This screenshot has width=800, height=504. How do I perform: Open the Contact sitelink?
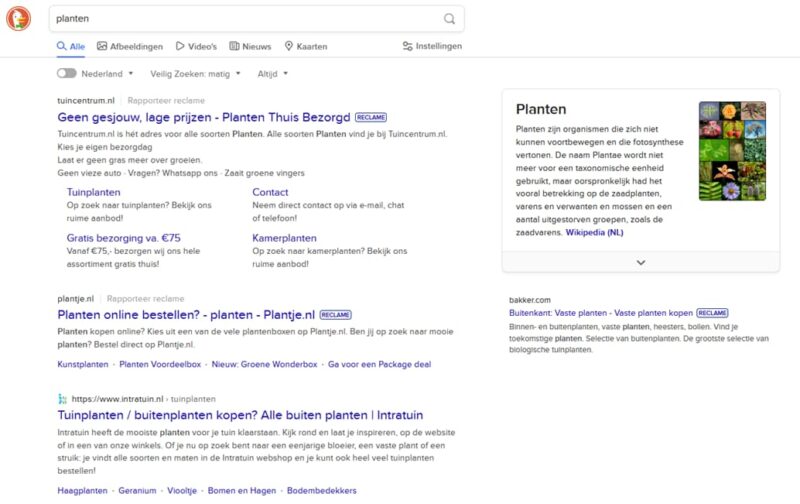pos(270,192)
